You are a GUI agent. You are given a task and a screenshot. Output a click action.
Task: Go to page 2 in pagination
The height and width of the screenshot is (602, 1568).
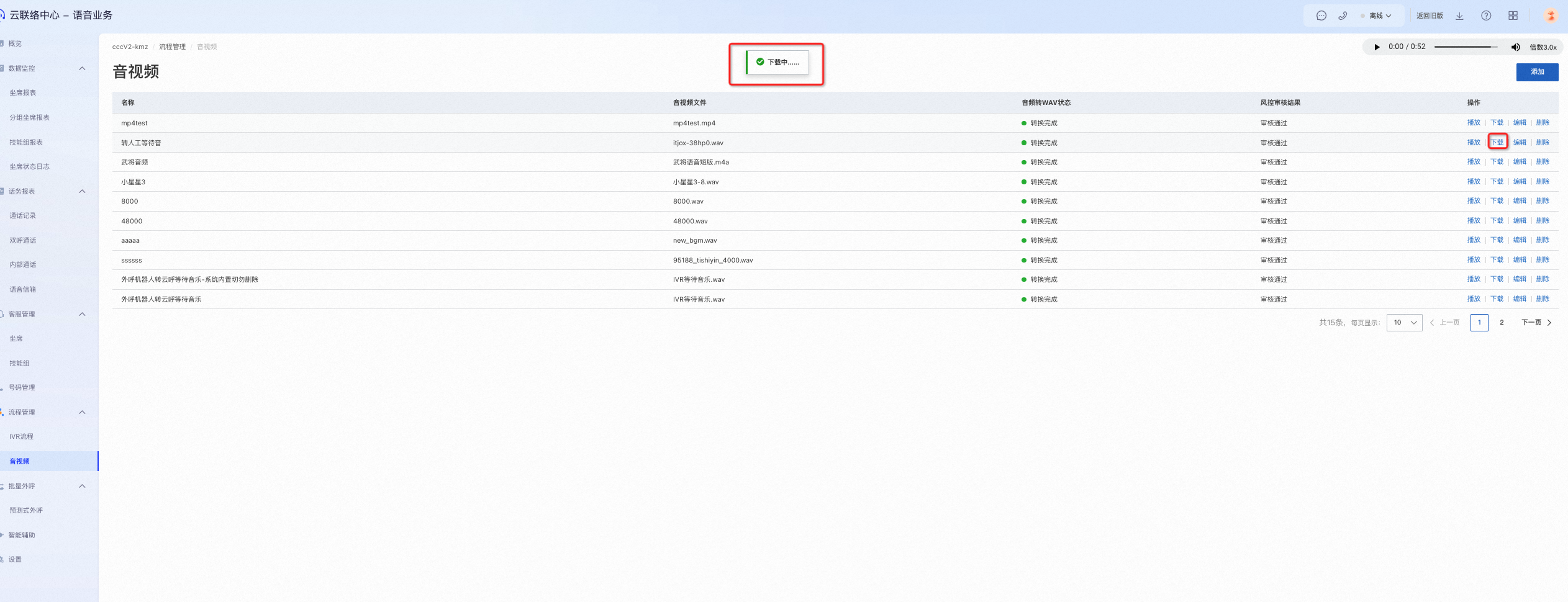(1502, 323)
